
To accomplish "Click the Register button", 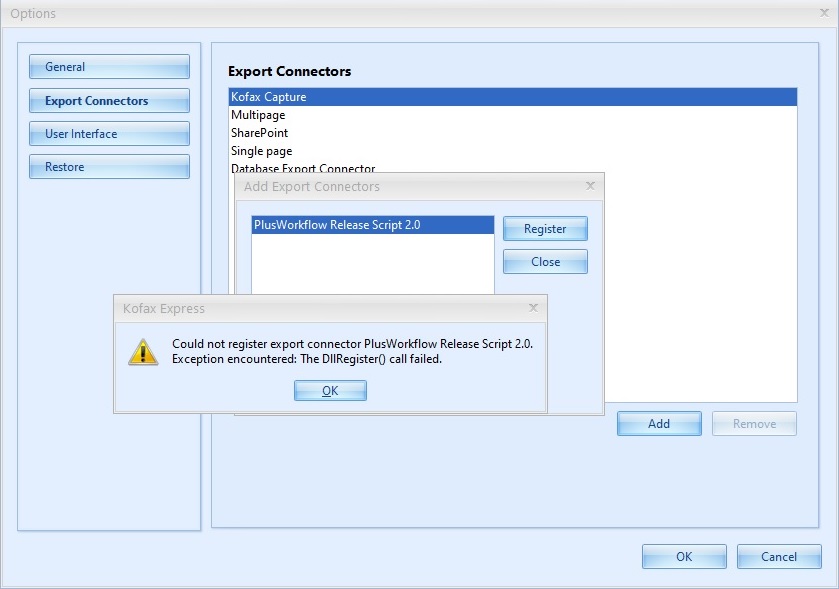I will (545, 229).
